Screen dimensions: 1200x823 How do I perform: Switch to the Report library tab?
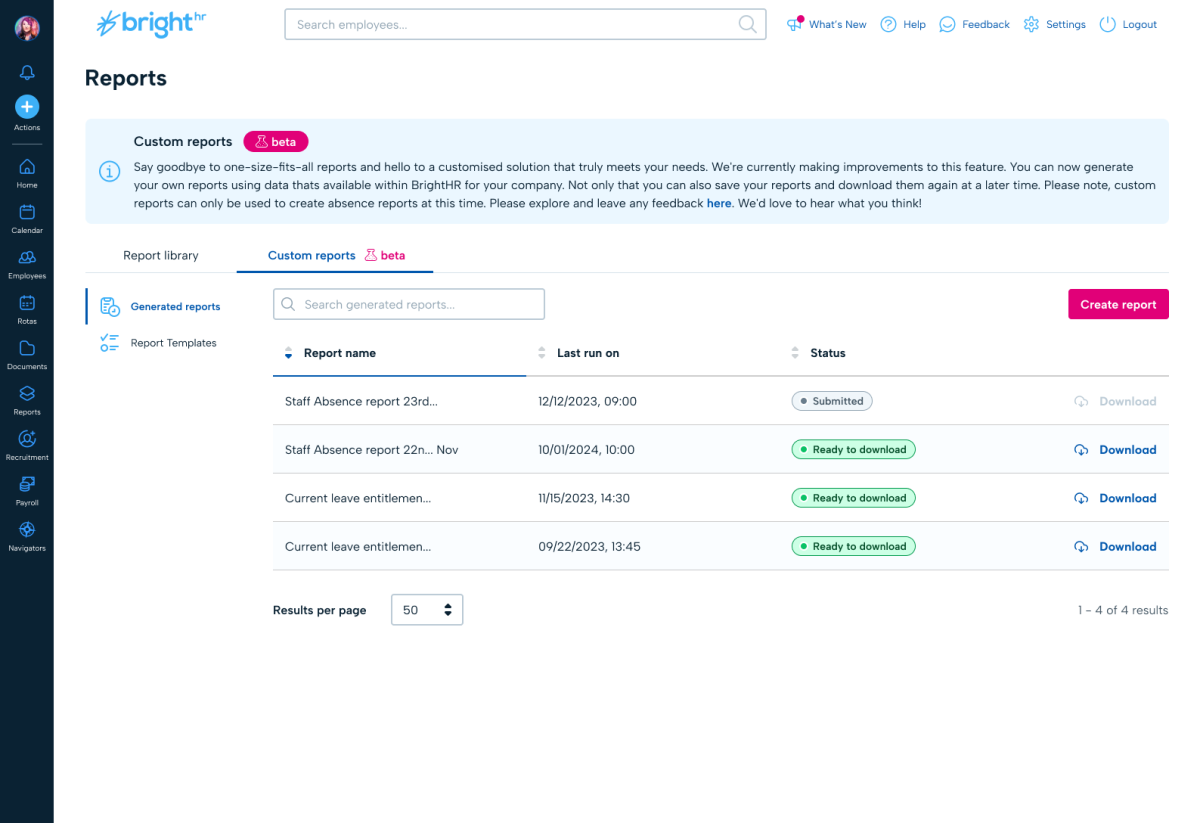tap(160, 255)
